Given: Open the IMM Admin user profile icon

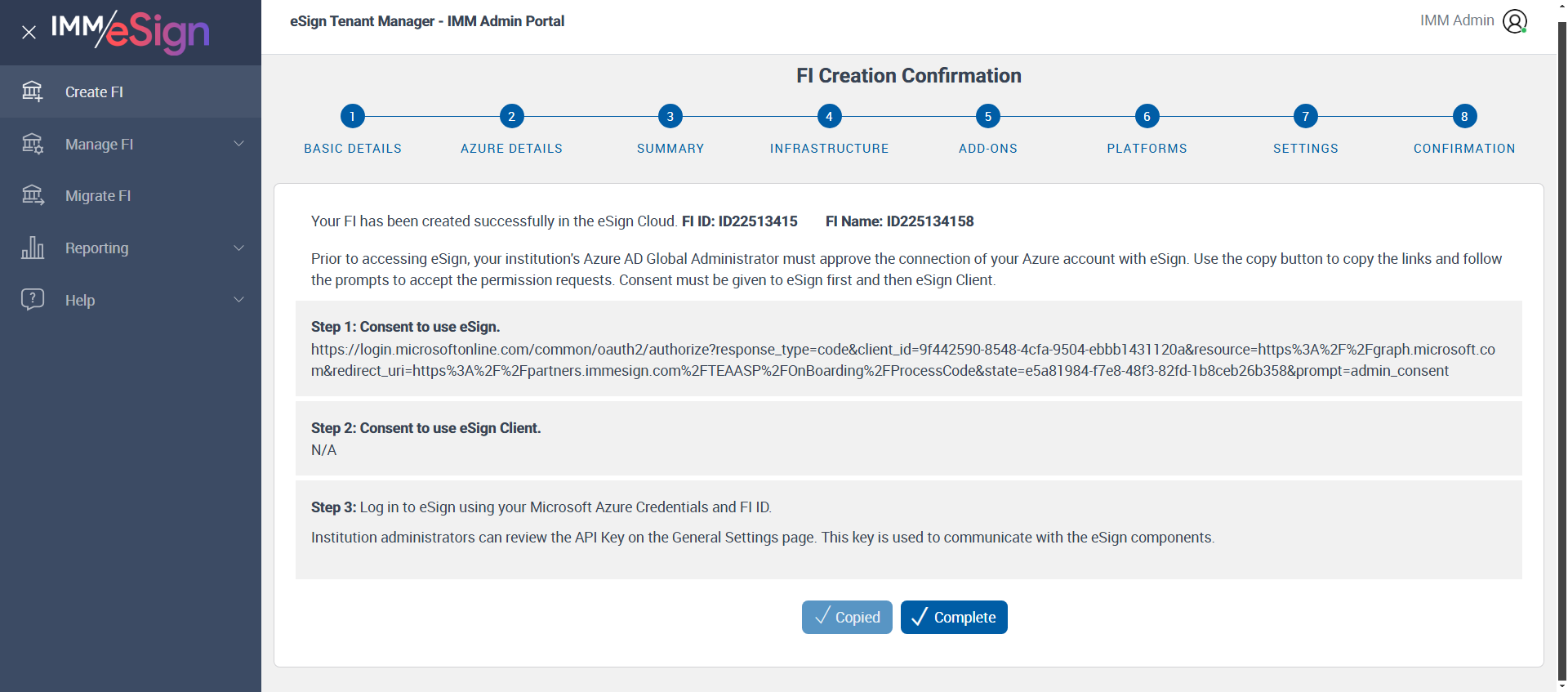Looking at the screenshot, I should point(1515,21).
